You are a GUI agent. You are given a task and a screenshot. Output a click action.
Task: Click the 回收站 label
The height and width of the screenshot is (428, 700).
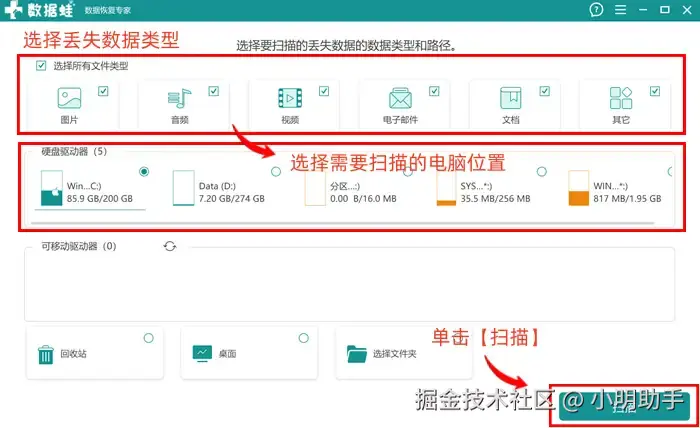click(73, 354)
